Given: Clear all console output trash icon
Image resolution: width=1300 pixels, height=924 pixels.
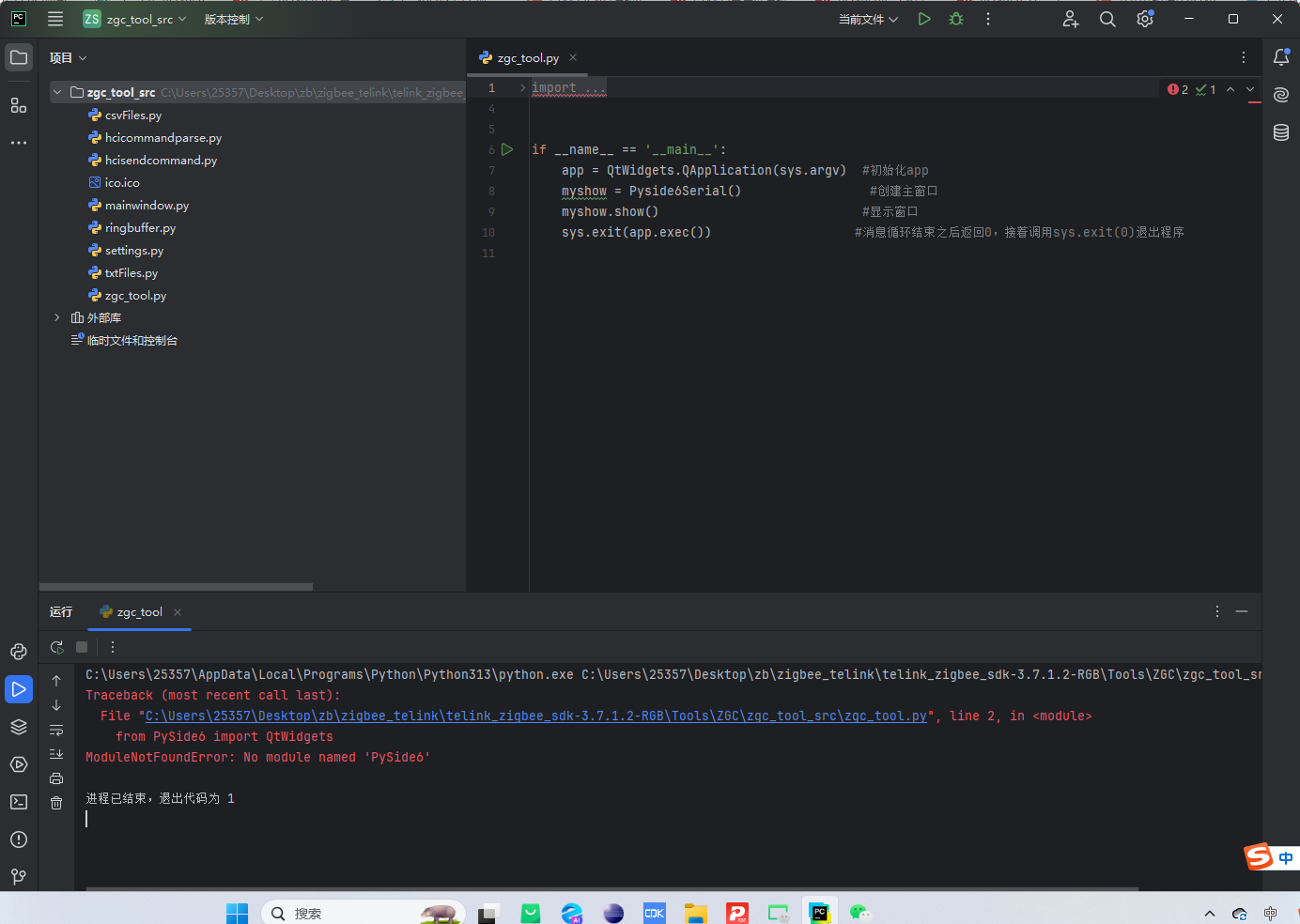Looking at the screenshot, I should [x=56, y=803].
